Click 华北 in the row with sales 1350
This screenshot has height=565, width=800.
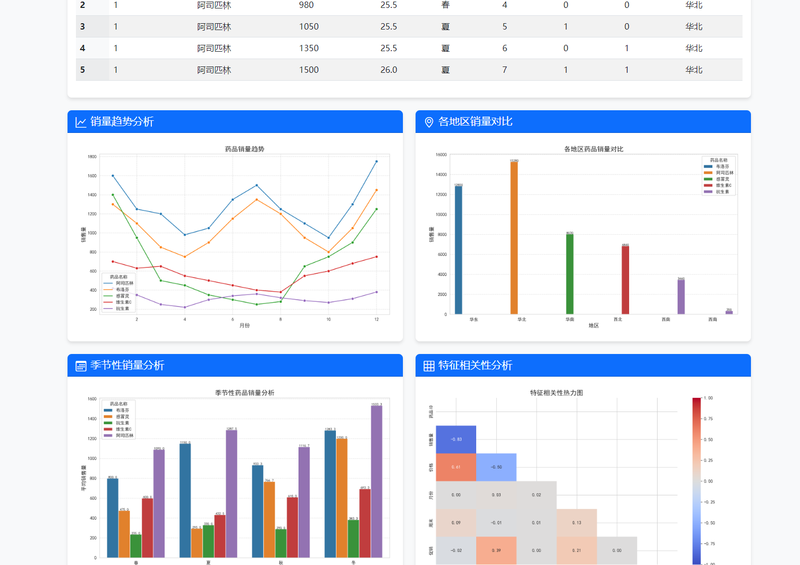tap(694, 48)
